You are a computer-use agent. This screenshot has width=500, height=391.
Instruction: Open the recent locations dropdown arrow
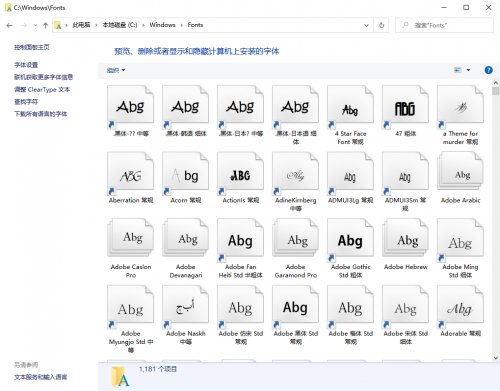[35, 25]
